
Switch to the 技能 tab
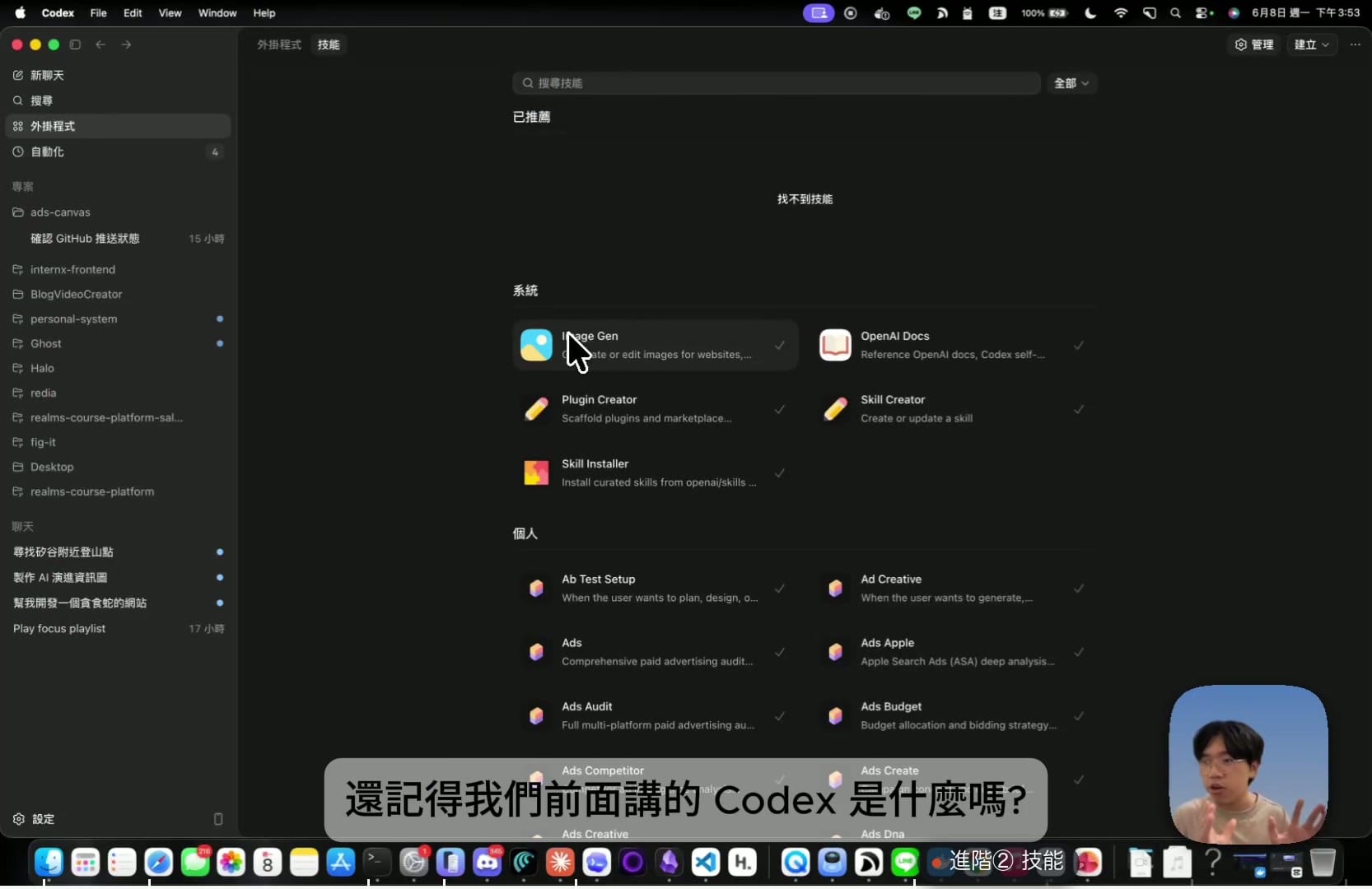click(329, 44)
